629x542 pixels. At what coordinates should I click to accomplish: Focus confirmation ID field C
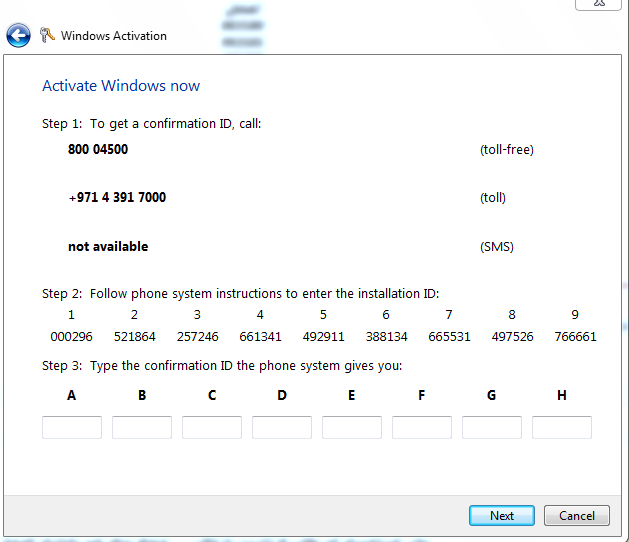212,427
